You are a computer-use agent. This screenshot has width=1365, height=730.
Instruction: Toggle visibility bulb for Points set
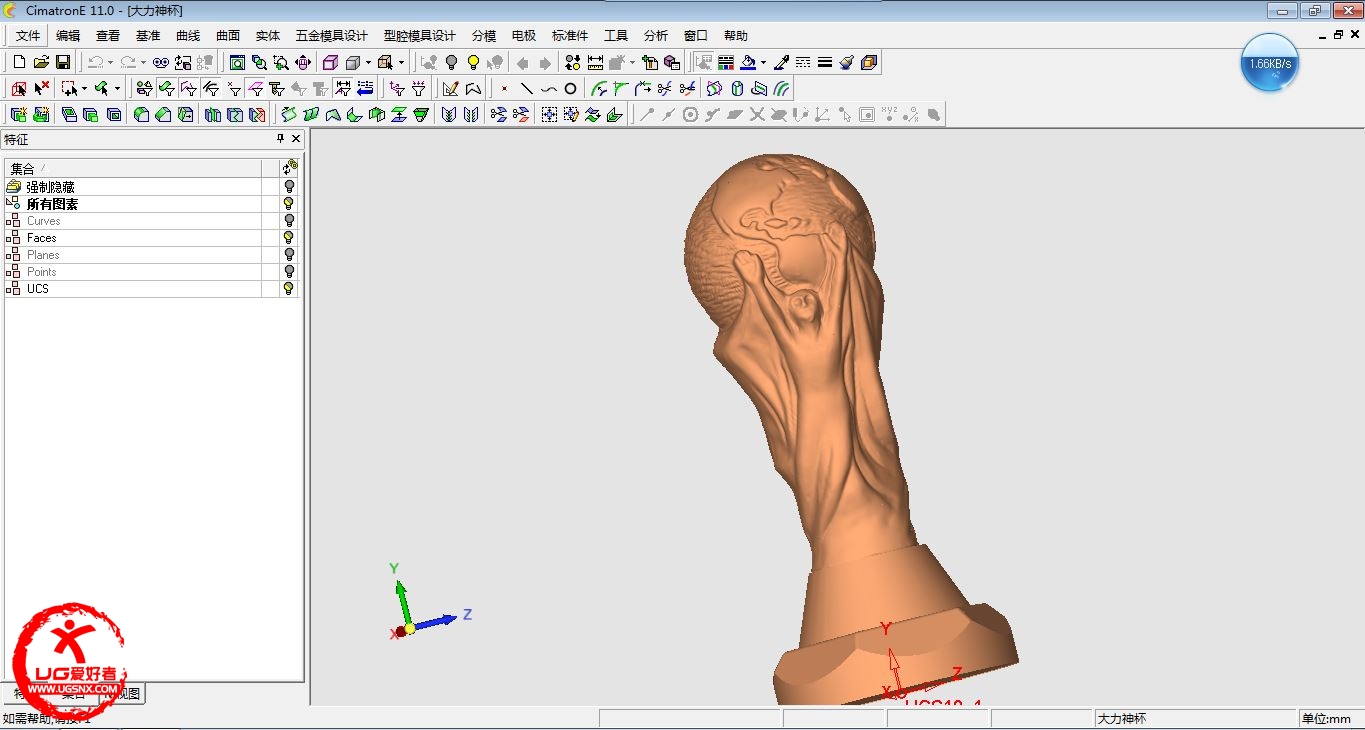[x=289, y=272]
